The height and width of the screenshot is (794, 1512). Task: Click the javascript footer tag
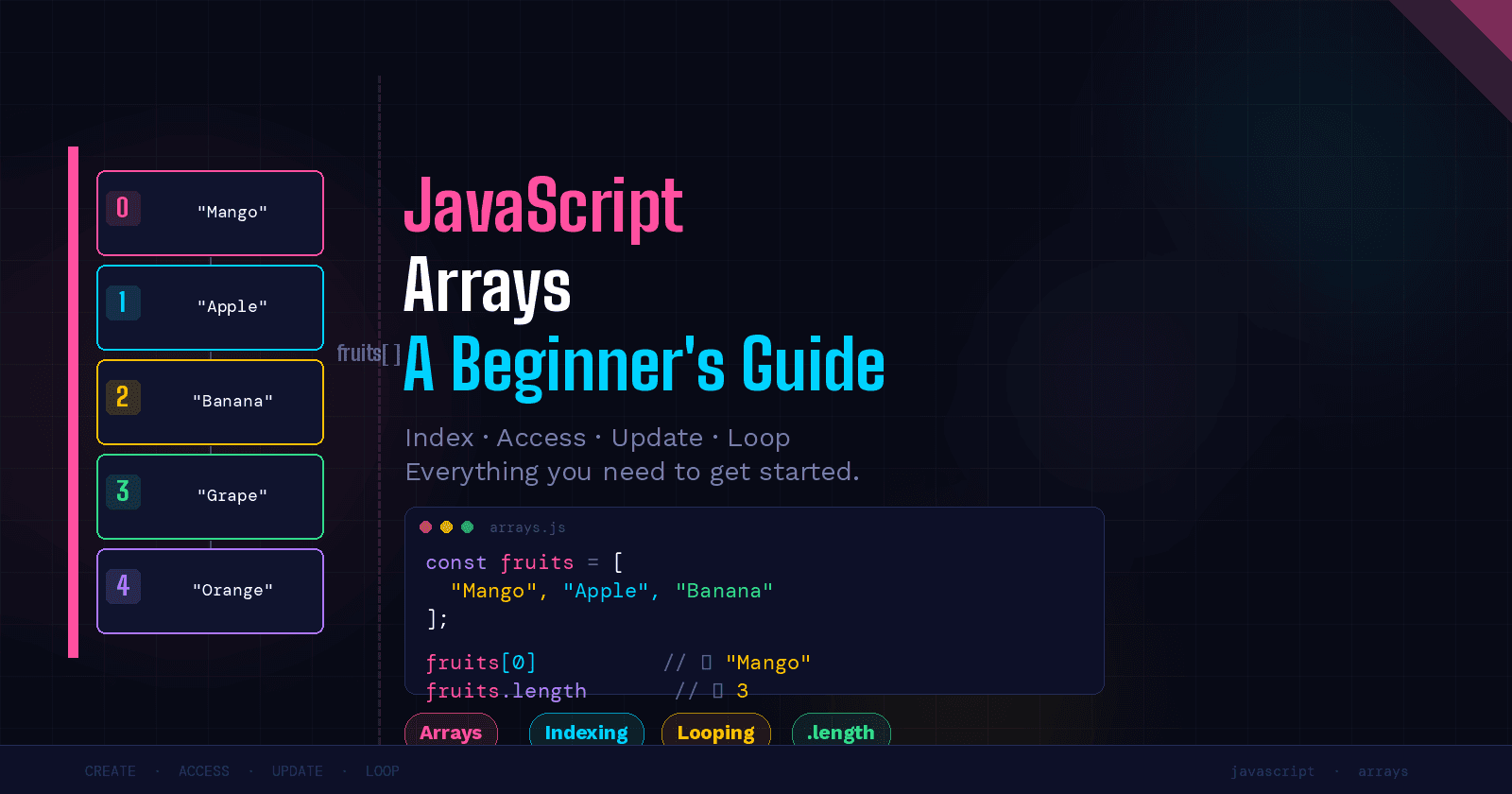[1272, 771]
